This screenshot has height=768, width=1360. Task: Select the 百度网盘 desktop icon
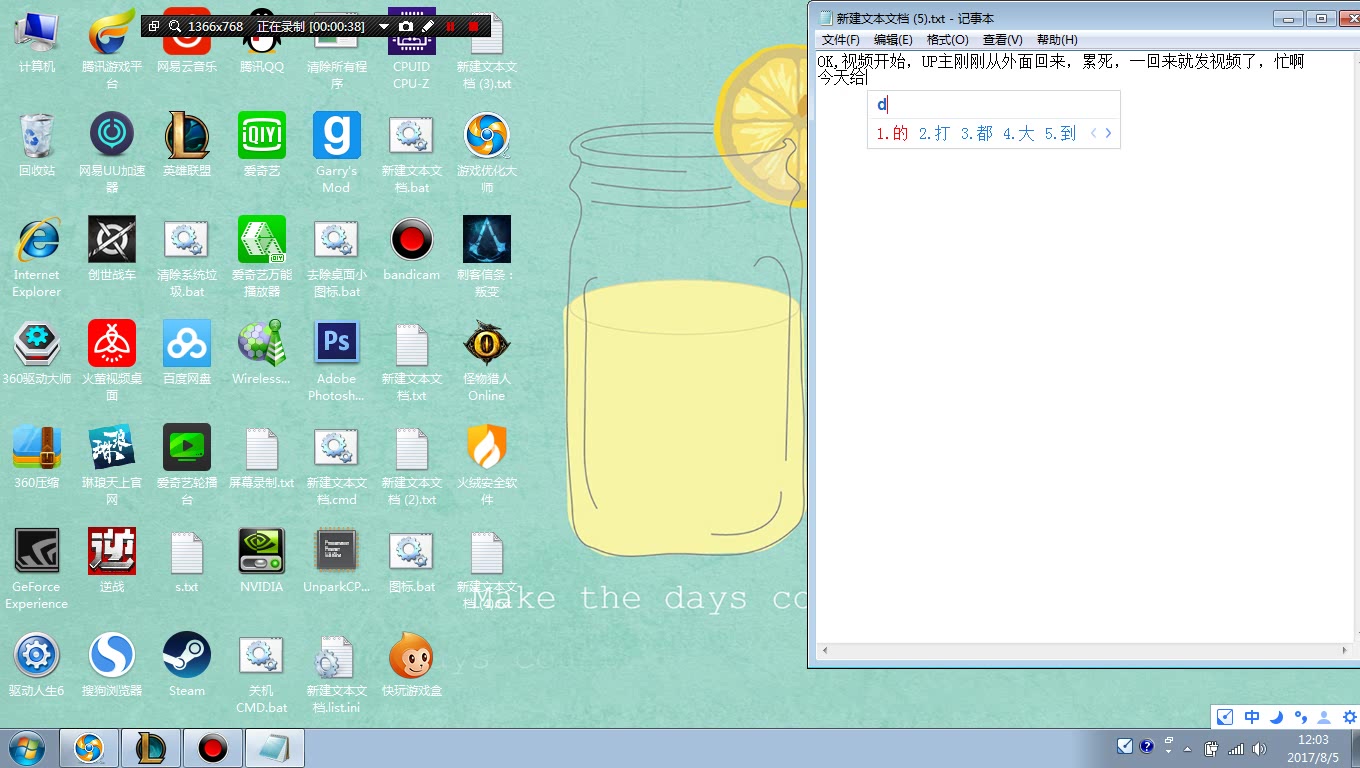[x=187, y=353]
